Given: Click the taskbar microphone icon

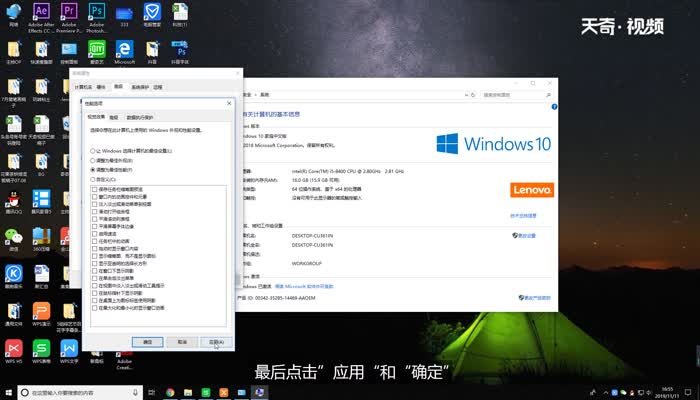Looking at the screenshot, I should pyautogui.click(x=135, y=392).
